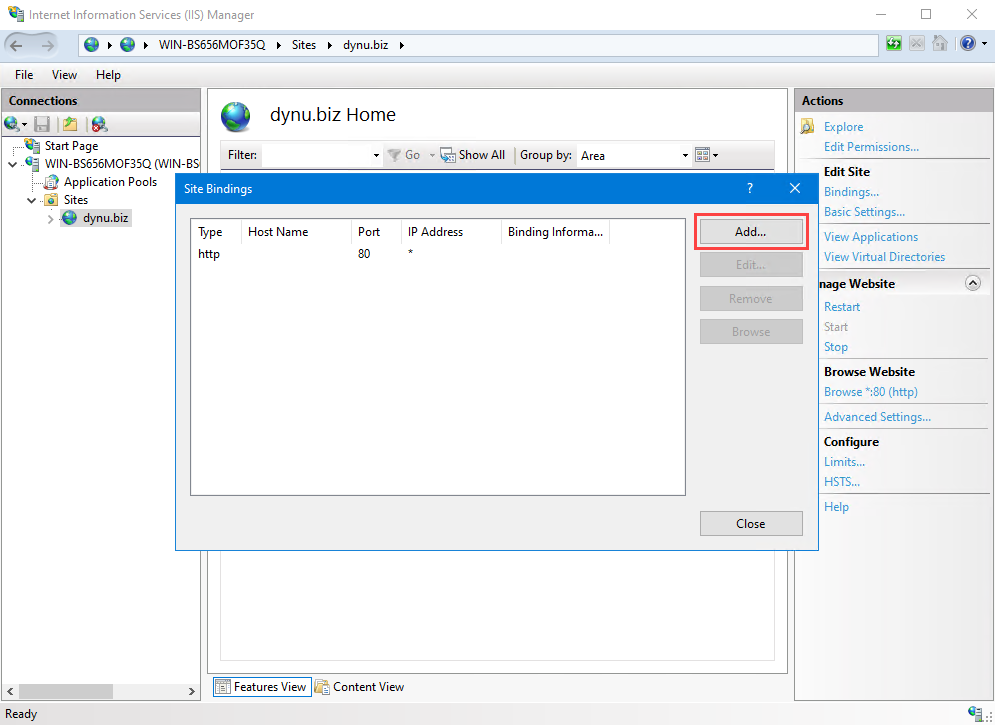Click the Forward navigation arrow

click(48, 45)
